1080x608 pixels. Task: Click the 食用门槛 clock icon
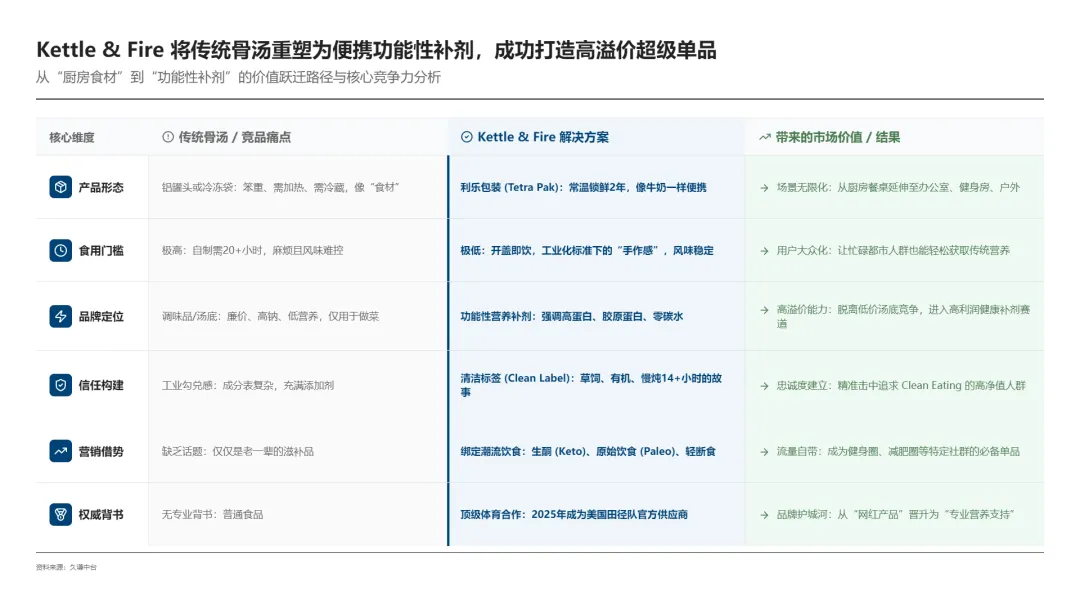pos(60,251)
